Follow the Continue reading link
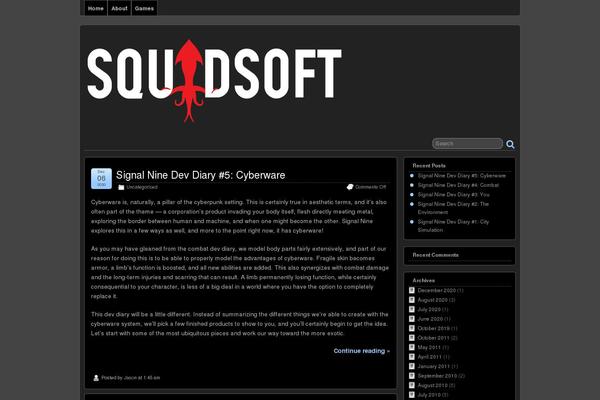Viewport: 600px width, 400px height. click(x=362, y=351)
